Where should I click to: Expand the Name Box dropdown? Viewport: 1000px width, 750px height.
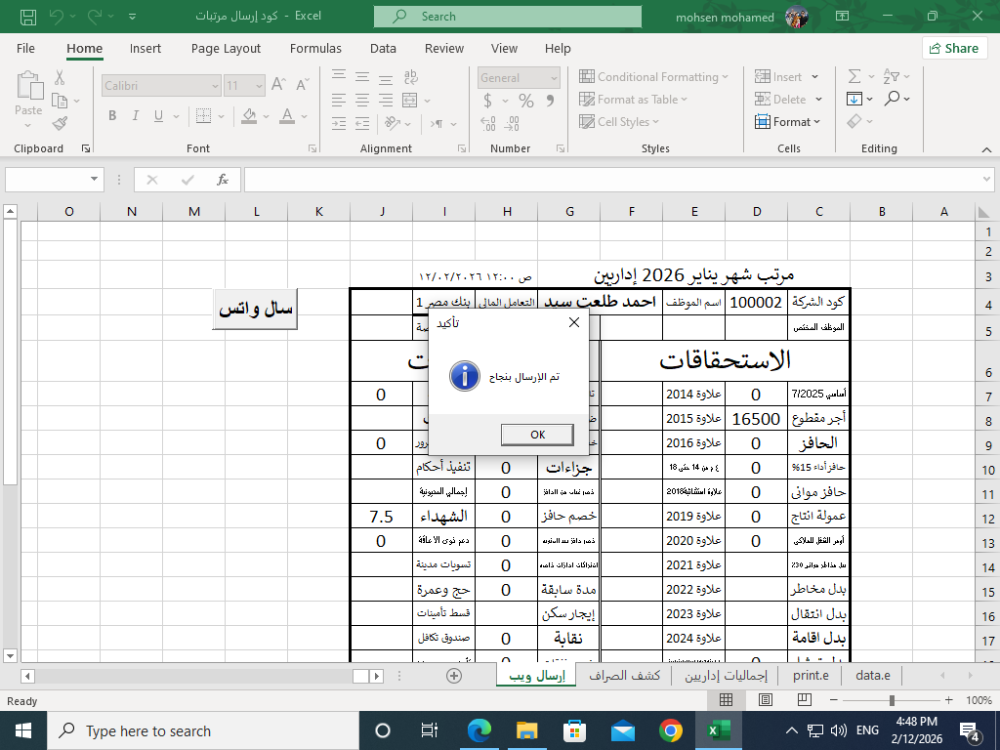coord(95,180)
